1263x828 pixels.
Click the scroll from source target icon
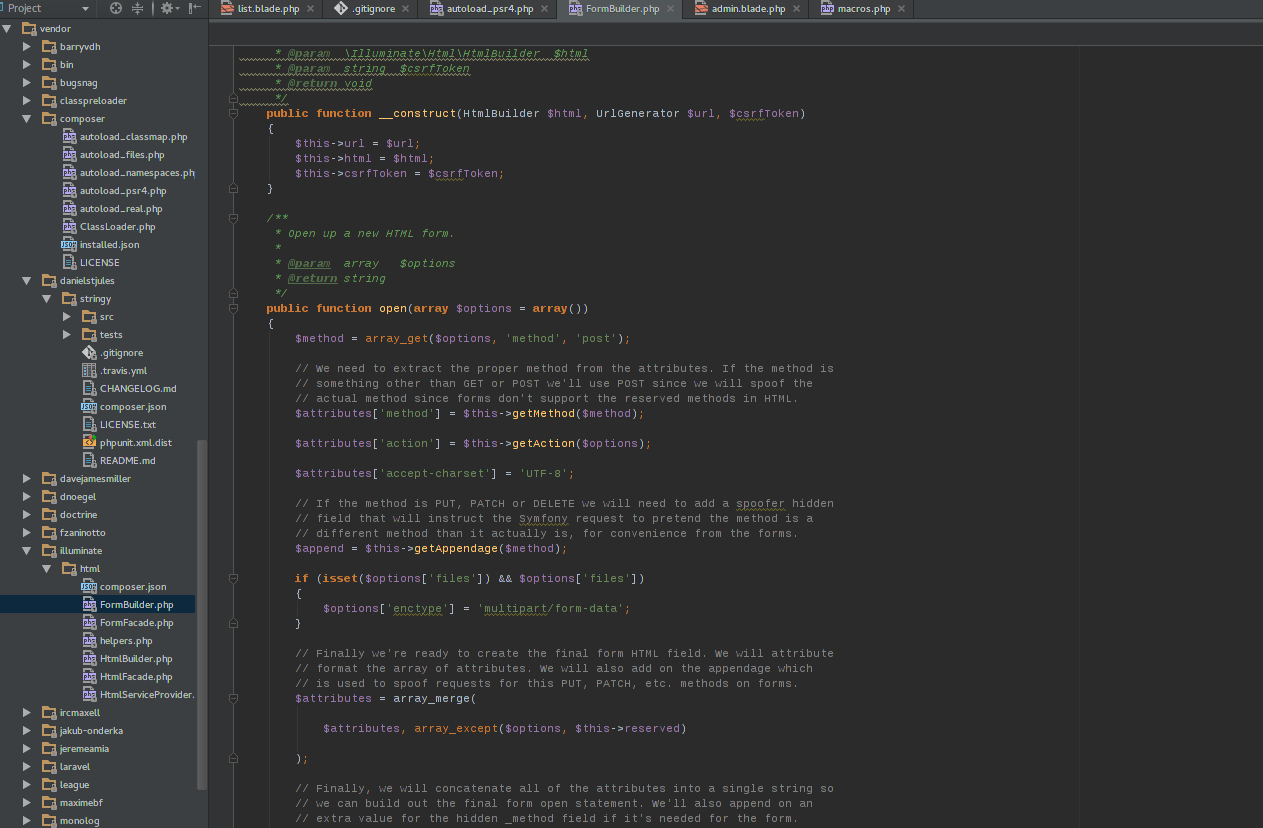click(116, 8)
